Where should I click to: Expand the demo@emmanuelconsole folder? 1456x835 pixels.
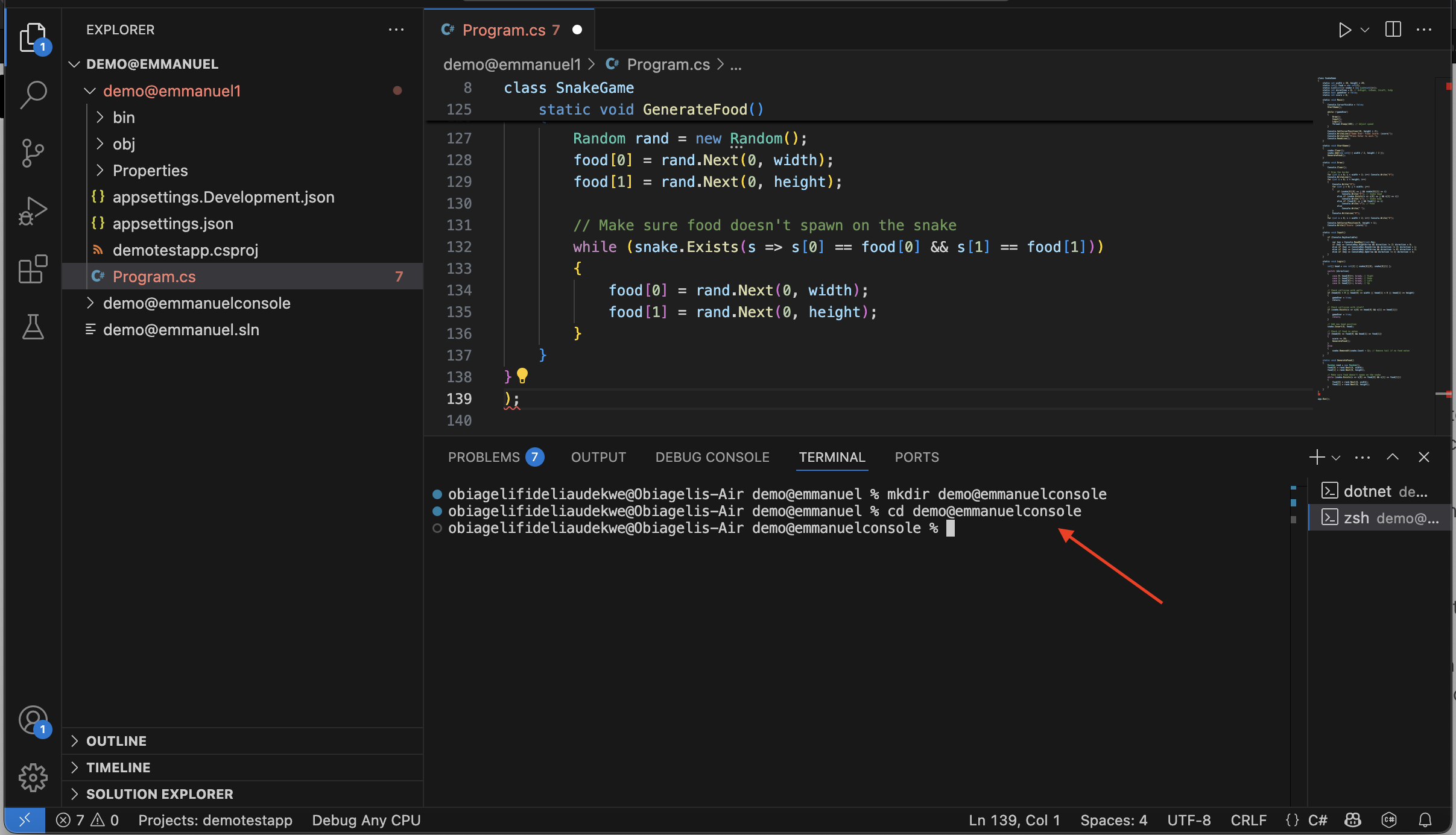[x=242, y=303]
